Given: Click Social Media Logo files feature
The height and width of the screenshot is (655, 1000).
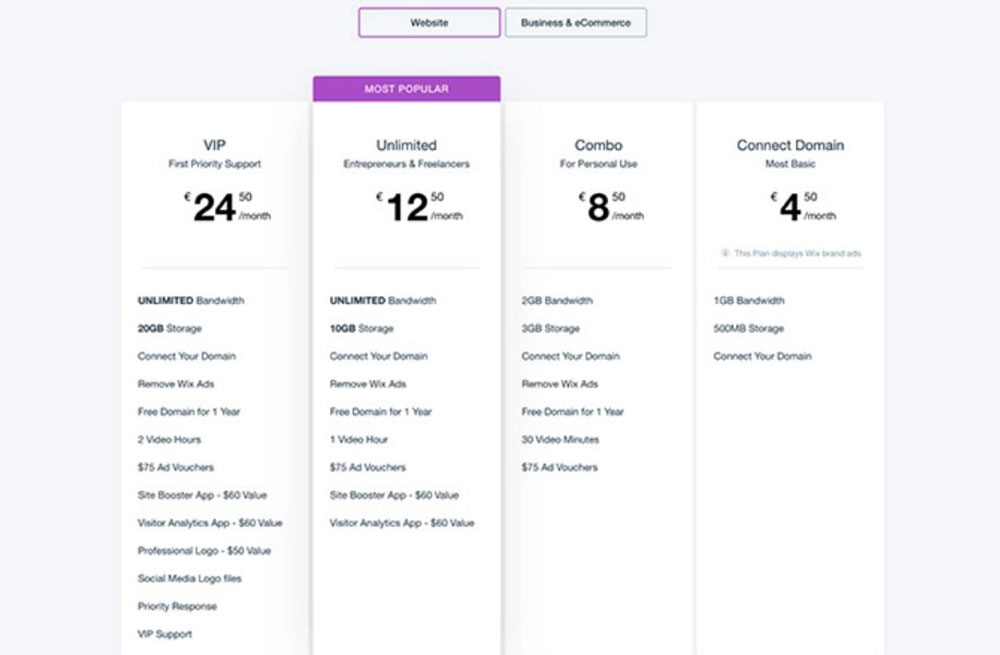Looking at the screenshot, I should click(189, 578).
